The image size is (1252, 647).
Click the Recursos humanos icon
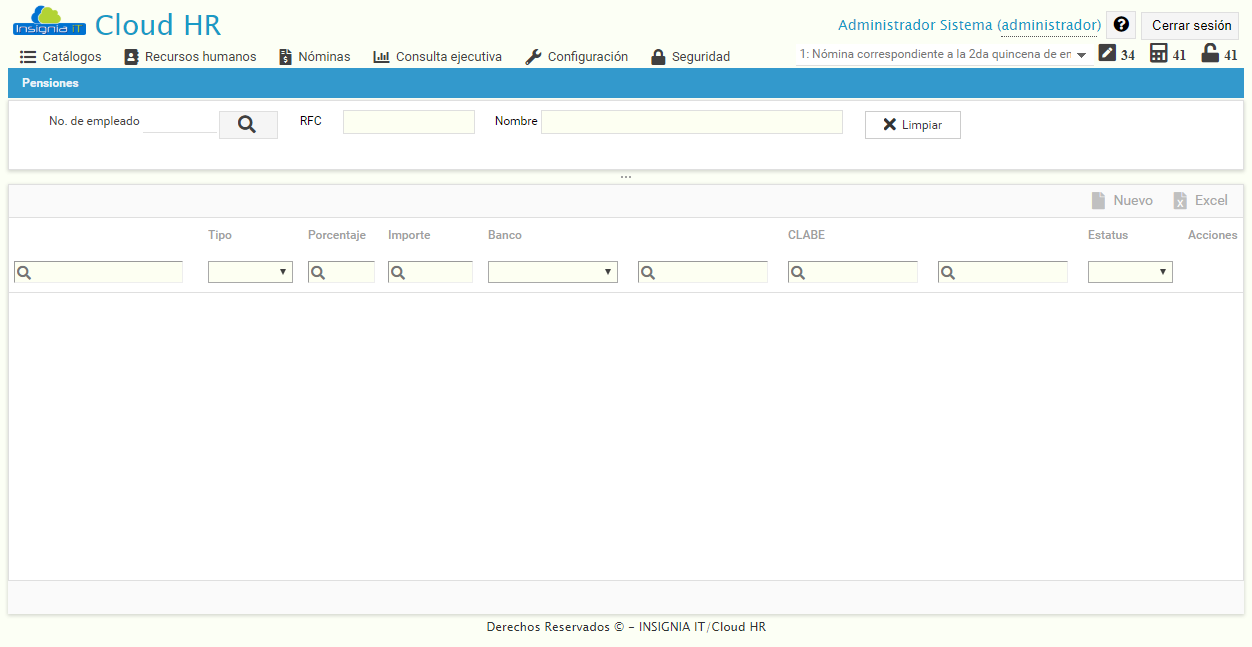click(131, 56)
